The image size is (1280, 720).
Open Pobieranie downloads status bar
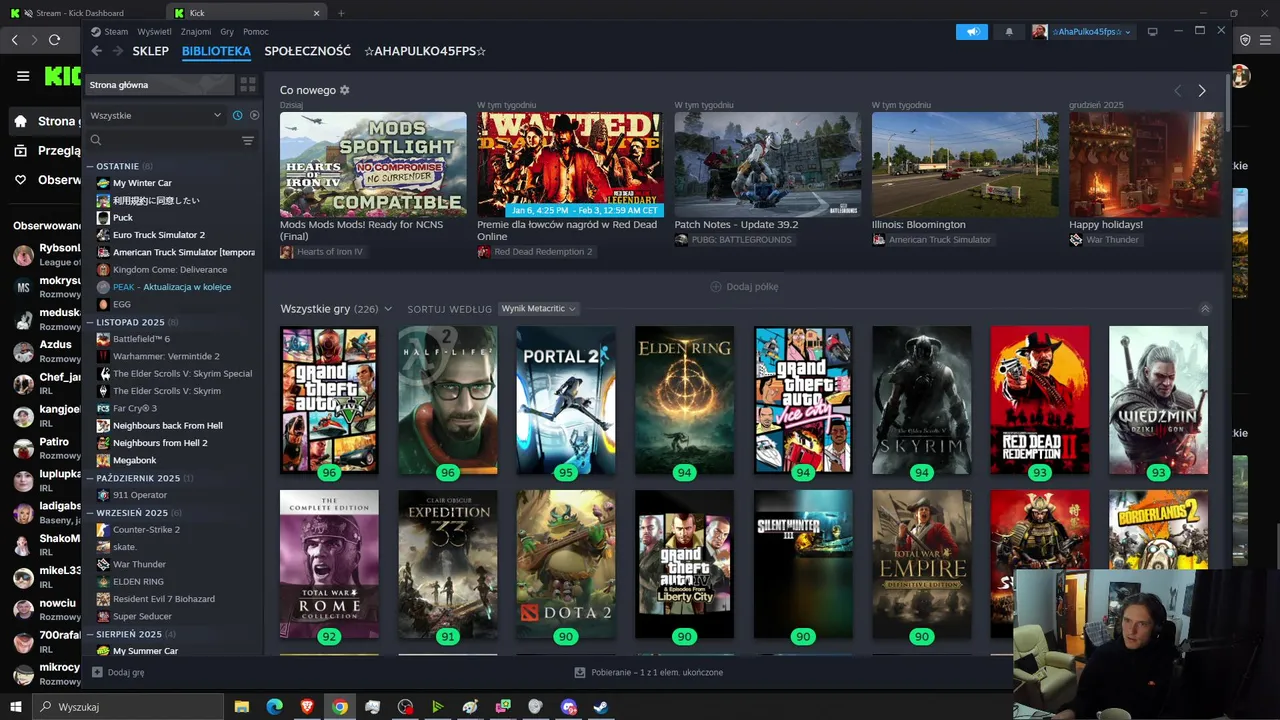[650, 672]
